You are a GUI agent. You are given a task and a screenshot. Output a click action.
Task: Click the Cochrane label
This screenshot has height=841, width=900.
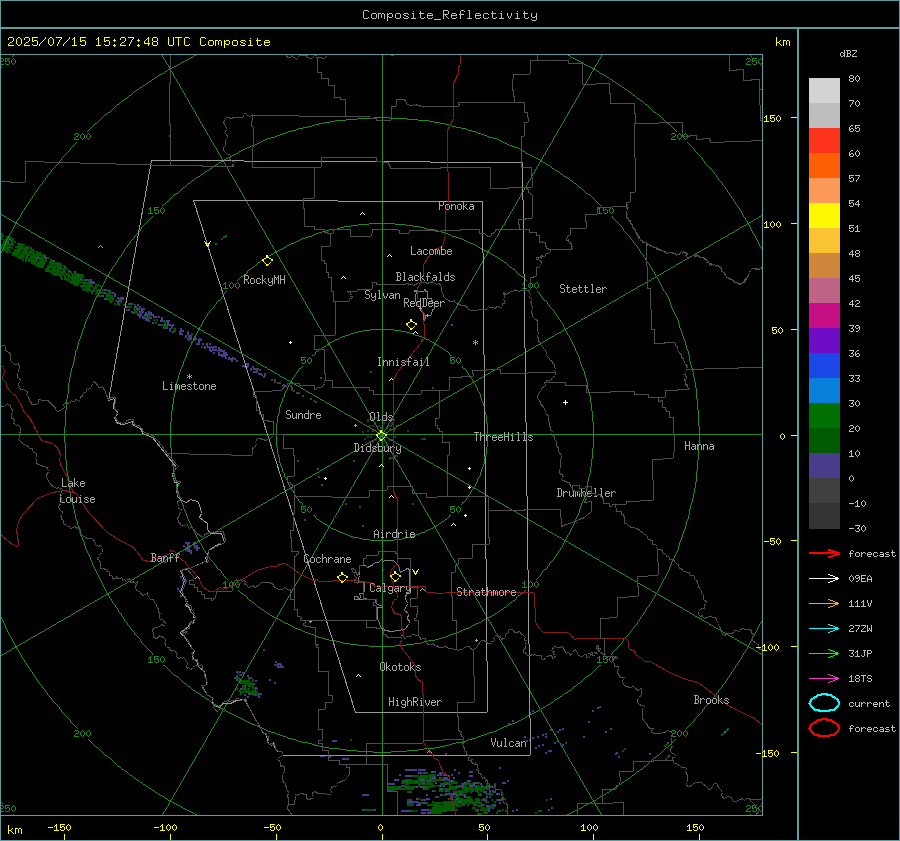pos(327,559)
